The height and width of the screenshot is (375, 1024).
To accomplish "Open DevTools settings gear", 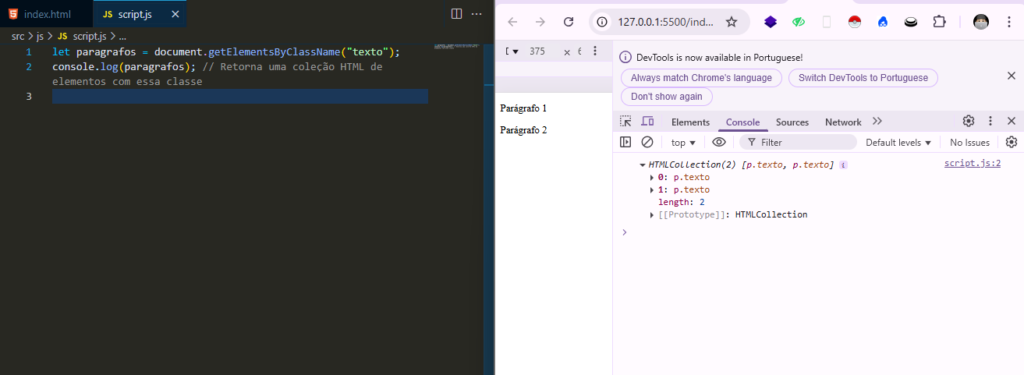I will click(x=968, y=121).
